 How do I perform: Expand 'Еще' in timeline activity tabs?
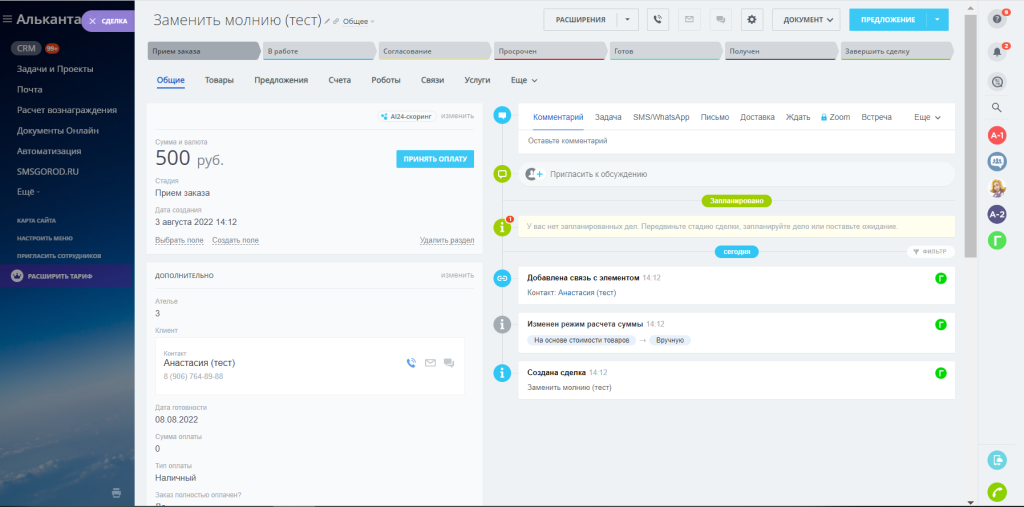pos(927,118)
